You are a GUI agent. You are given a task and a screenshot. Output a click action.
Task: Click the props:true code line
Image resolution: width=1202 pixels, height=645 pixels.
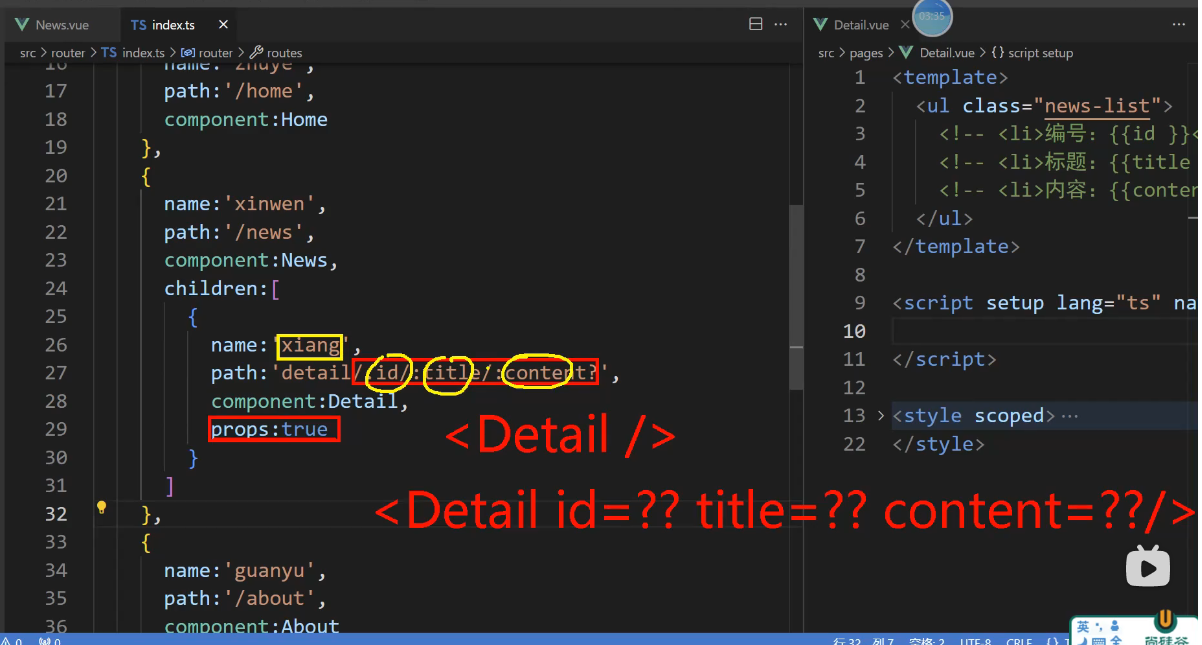tap(269, 429)
